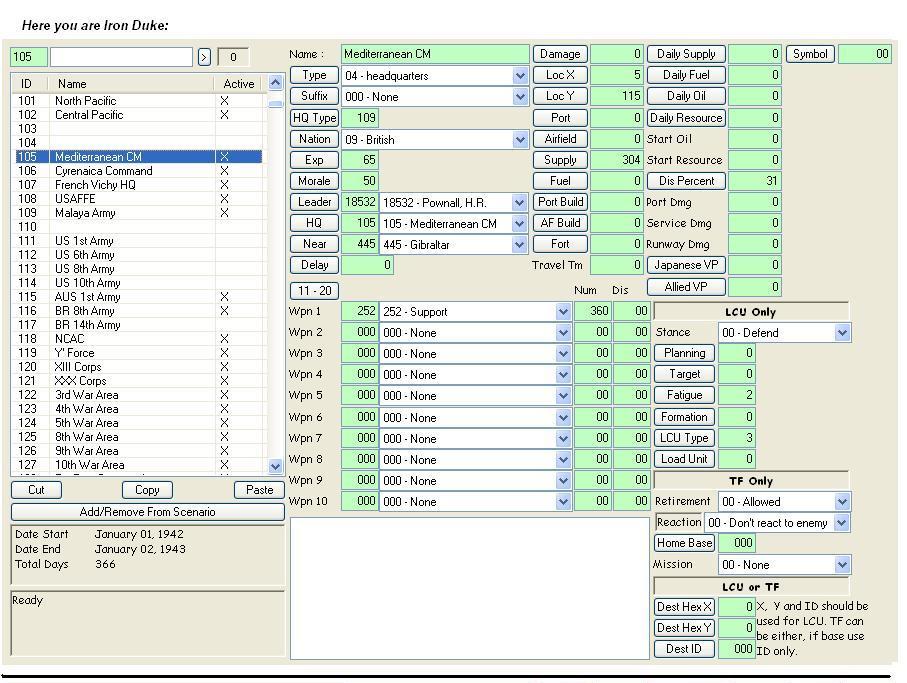Expand the Leader dropdown for Pownall, H.R.
Image resolution: width=907 pixels, height=683 pixels.
point(519,202)
